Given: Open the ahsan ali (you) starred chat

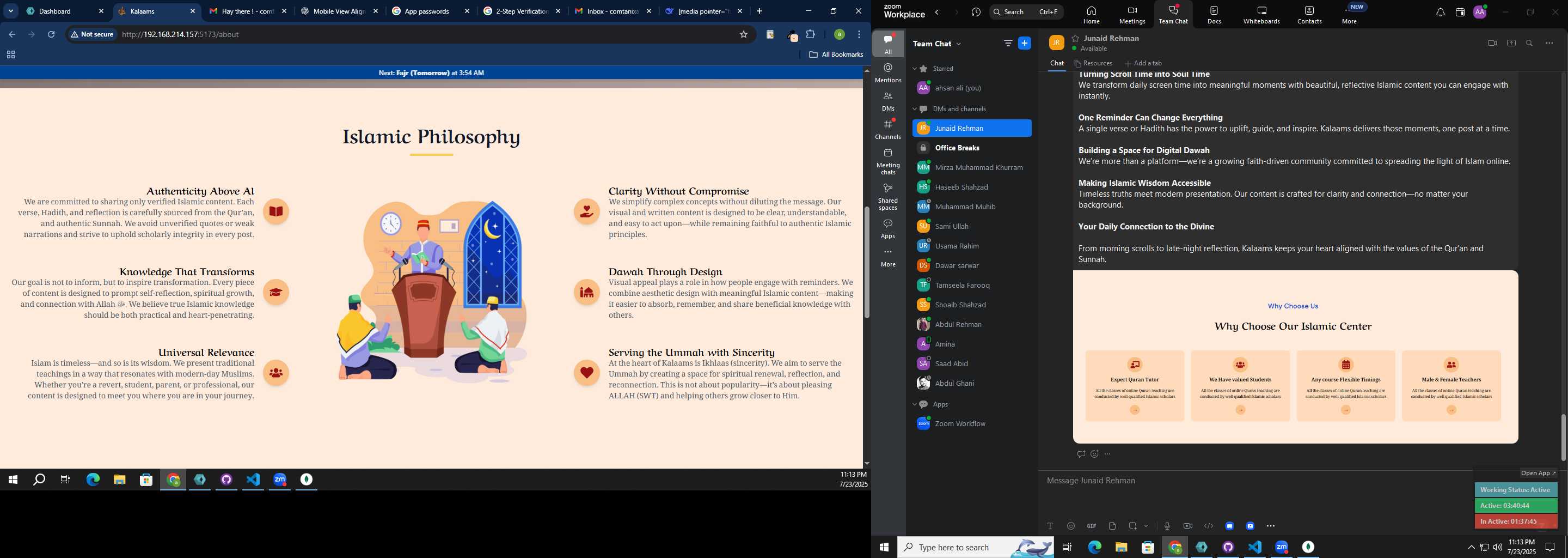Looking at the screenshot, I should (x=971, y=88).
